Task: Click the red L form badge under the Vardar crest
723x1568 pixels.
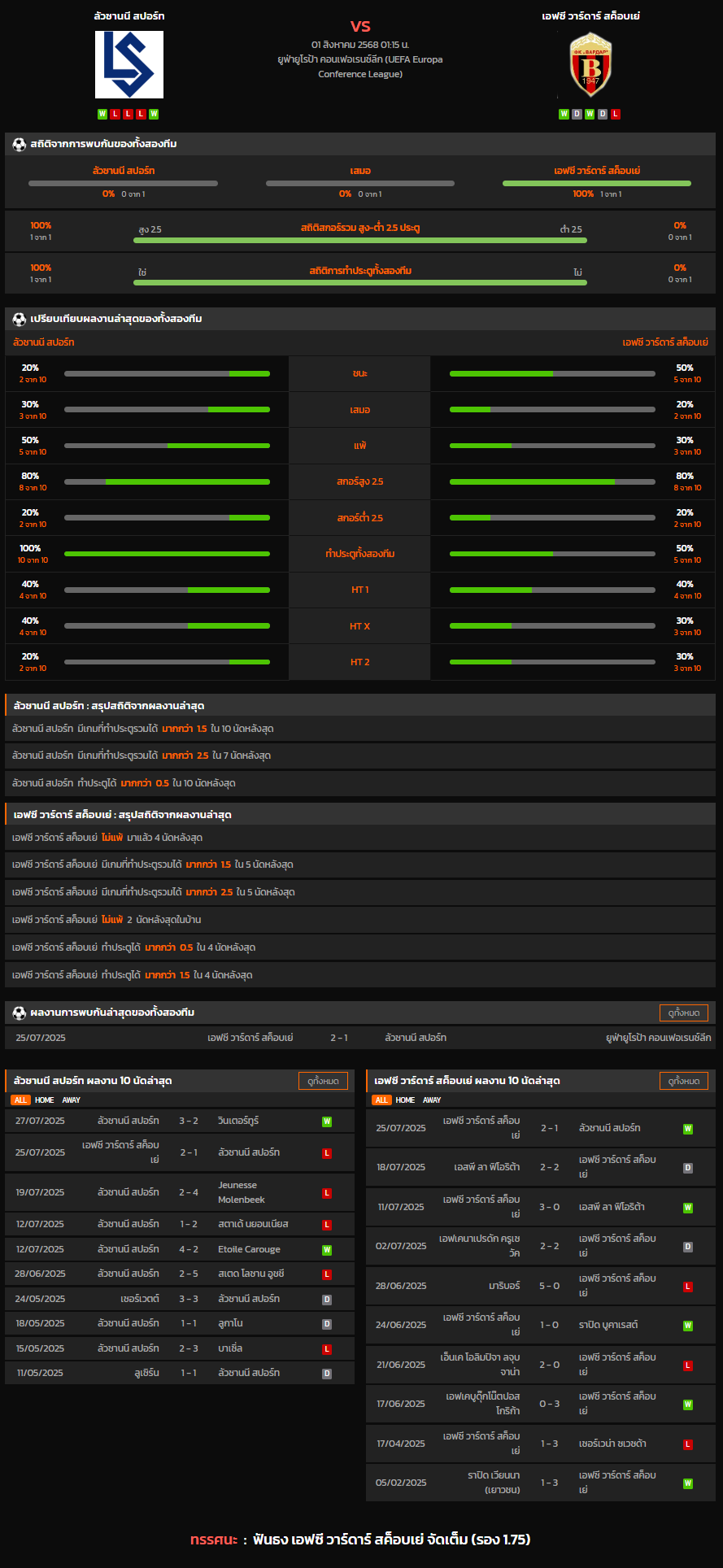Action: pyautogui.click(x=616, y=114)
